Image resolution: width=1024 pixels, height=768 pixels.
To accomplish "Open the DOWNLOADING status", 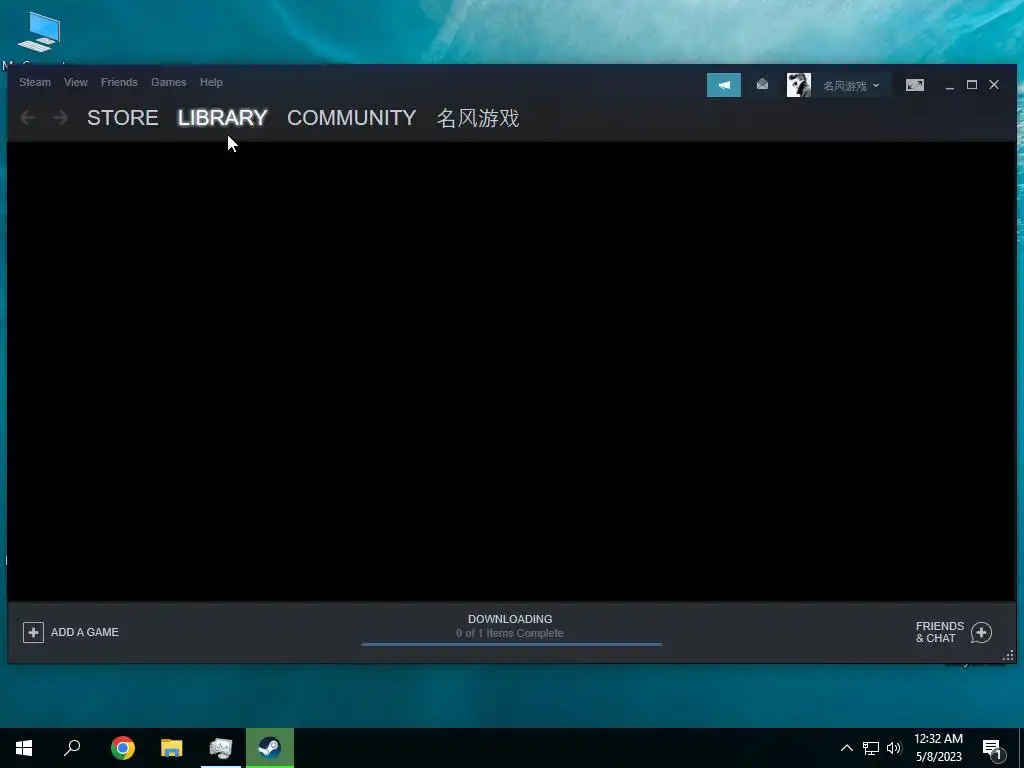I will click(510, 619).
